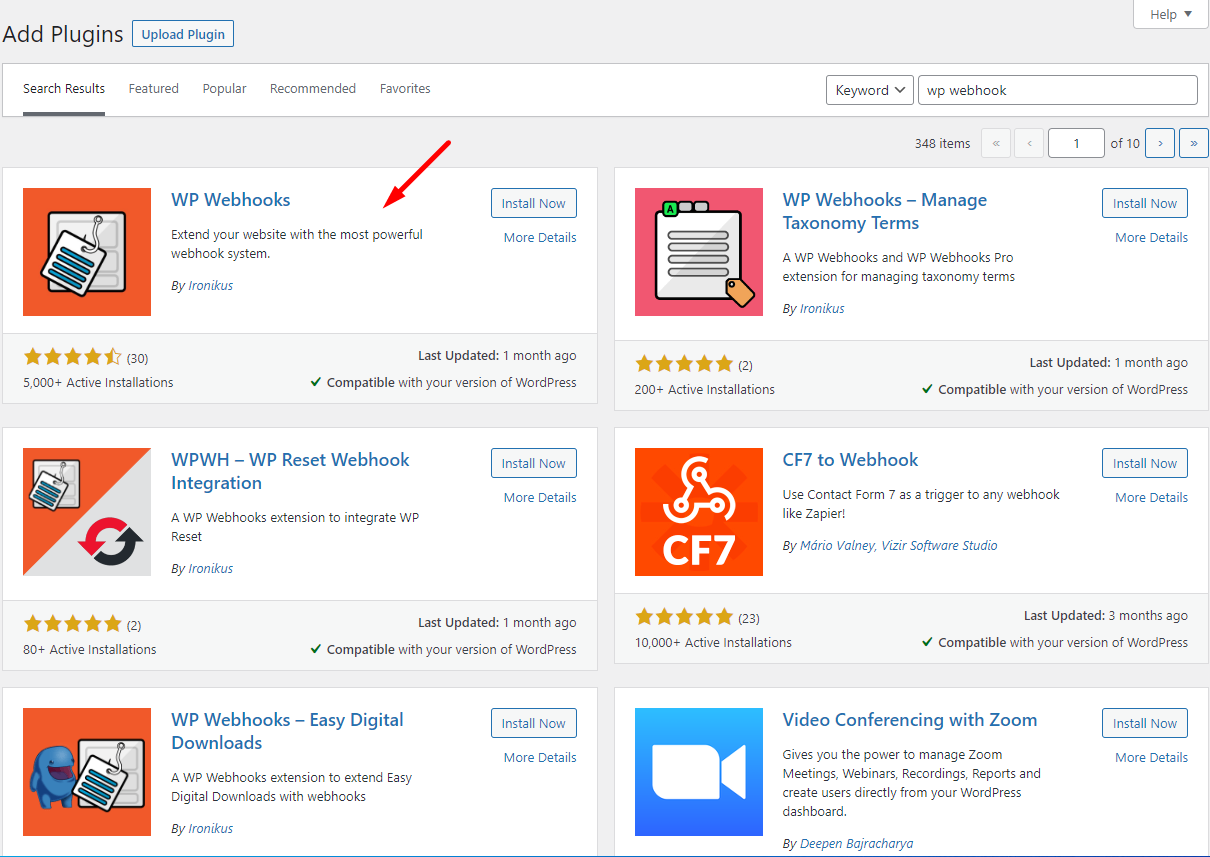This screenshot has width=1210, height=857.
Task: Click the 348 items count
Action: point(942,144)
